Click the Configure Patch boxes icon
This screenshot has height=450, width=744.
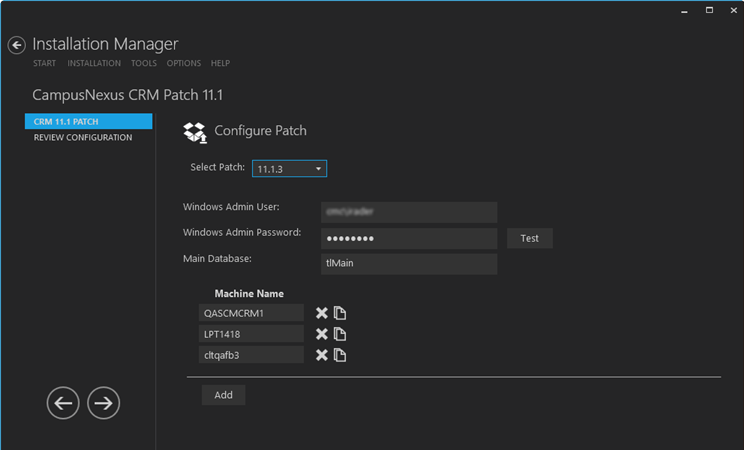(195, 132)
